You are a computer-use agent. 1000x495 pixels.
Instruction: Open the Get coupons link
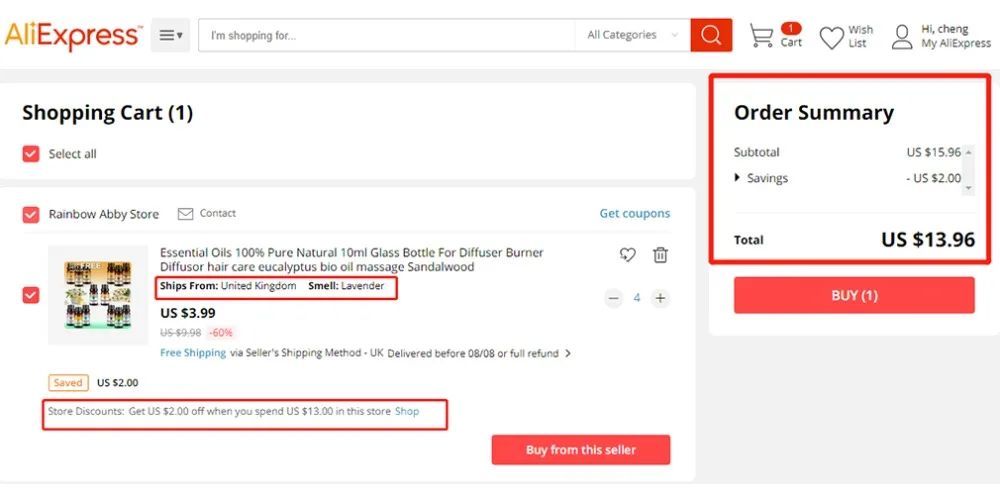coord(635,213)
